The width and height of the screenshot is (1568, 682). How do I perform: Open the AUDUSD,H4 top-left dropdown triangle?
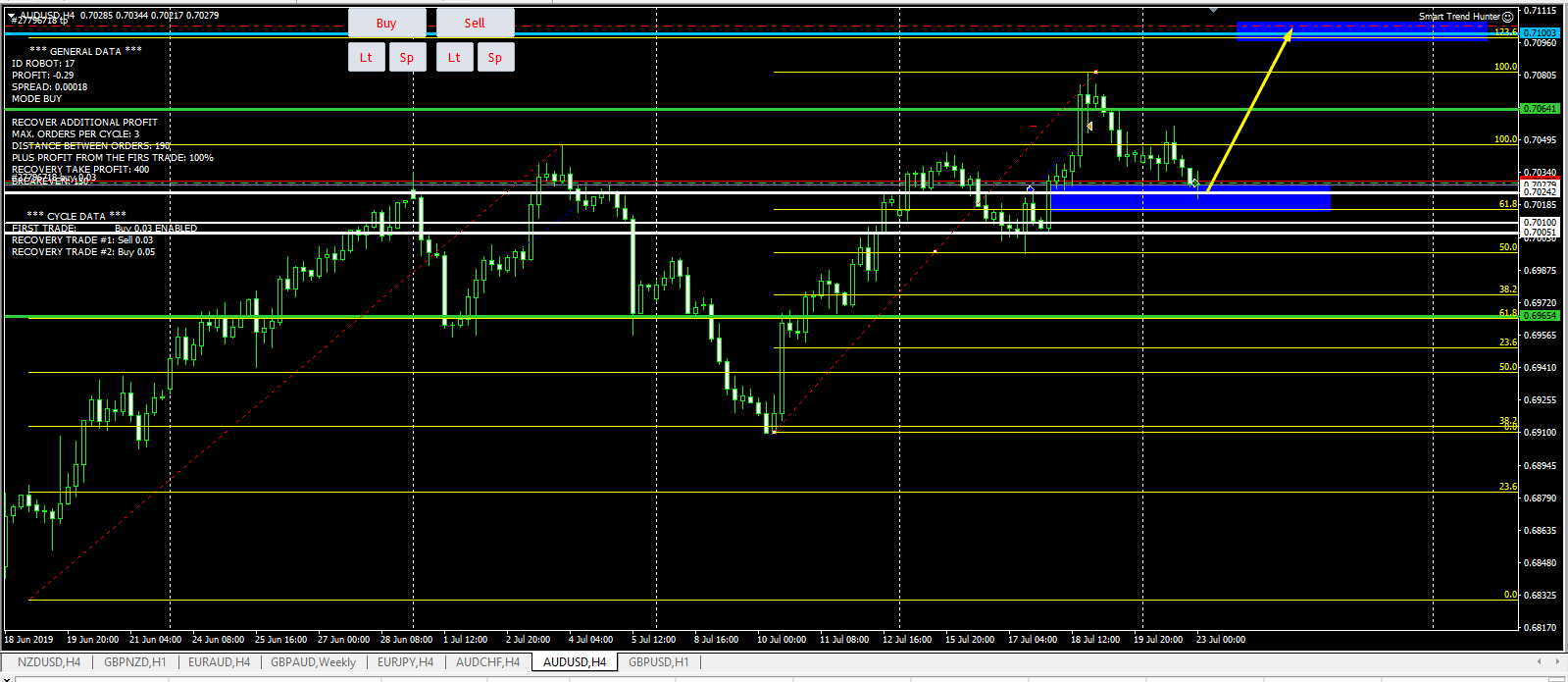[12, 16]
